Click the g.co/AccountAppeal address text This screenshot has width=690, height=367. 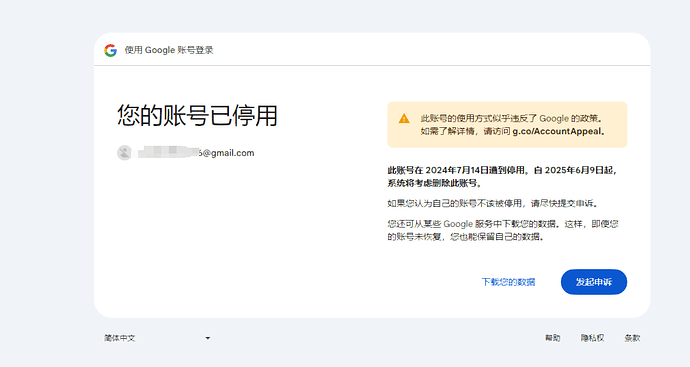coord(558,131)
